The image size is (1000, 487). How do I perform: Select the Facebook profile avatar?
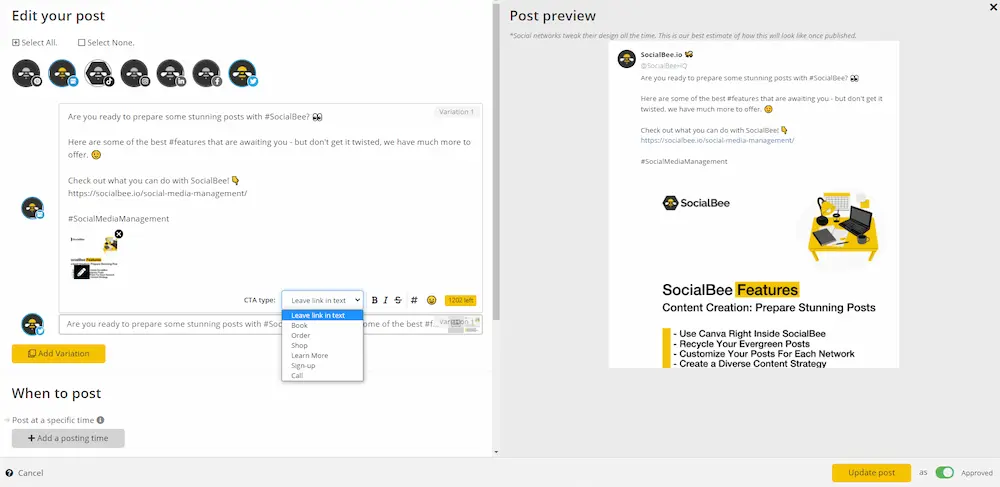[207, 73]
